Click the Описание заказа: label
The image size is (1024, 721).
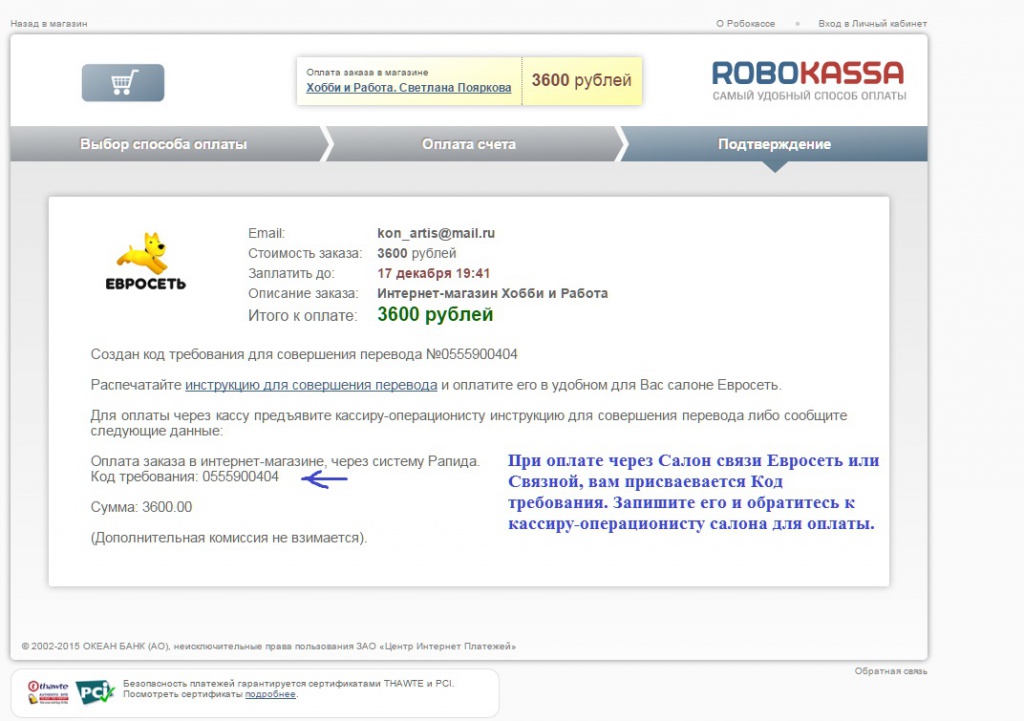[x=303, y=293]
